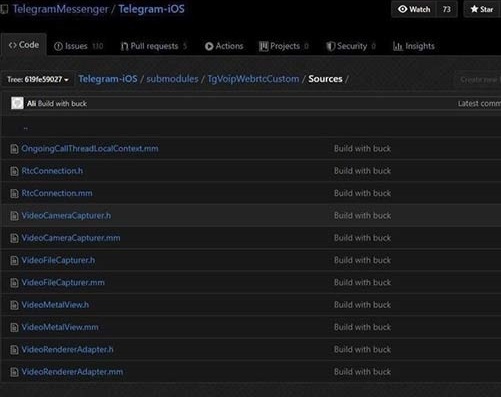Star the Telegram-iOS repository
501x397 pixels.
tap(482, 9)
